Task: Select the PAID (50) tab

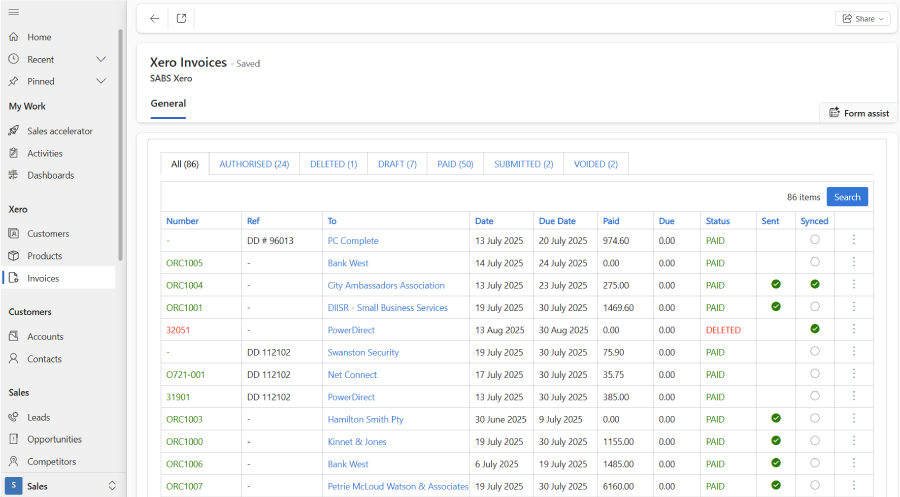Action: pos(455,164)
